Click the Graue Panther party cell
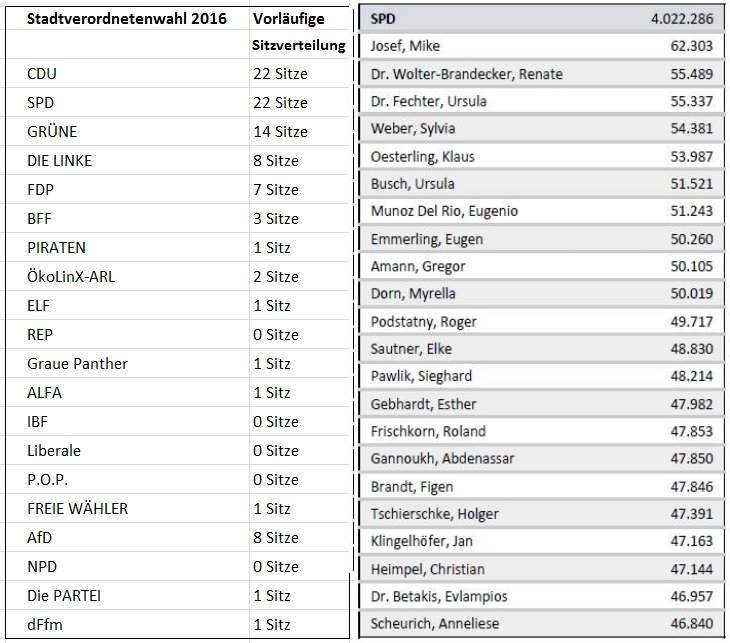This screenshot has height=643, width=730. tap(128, 364)
